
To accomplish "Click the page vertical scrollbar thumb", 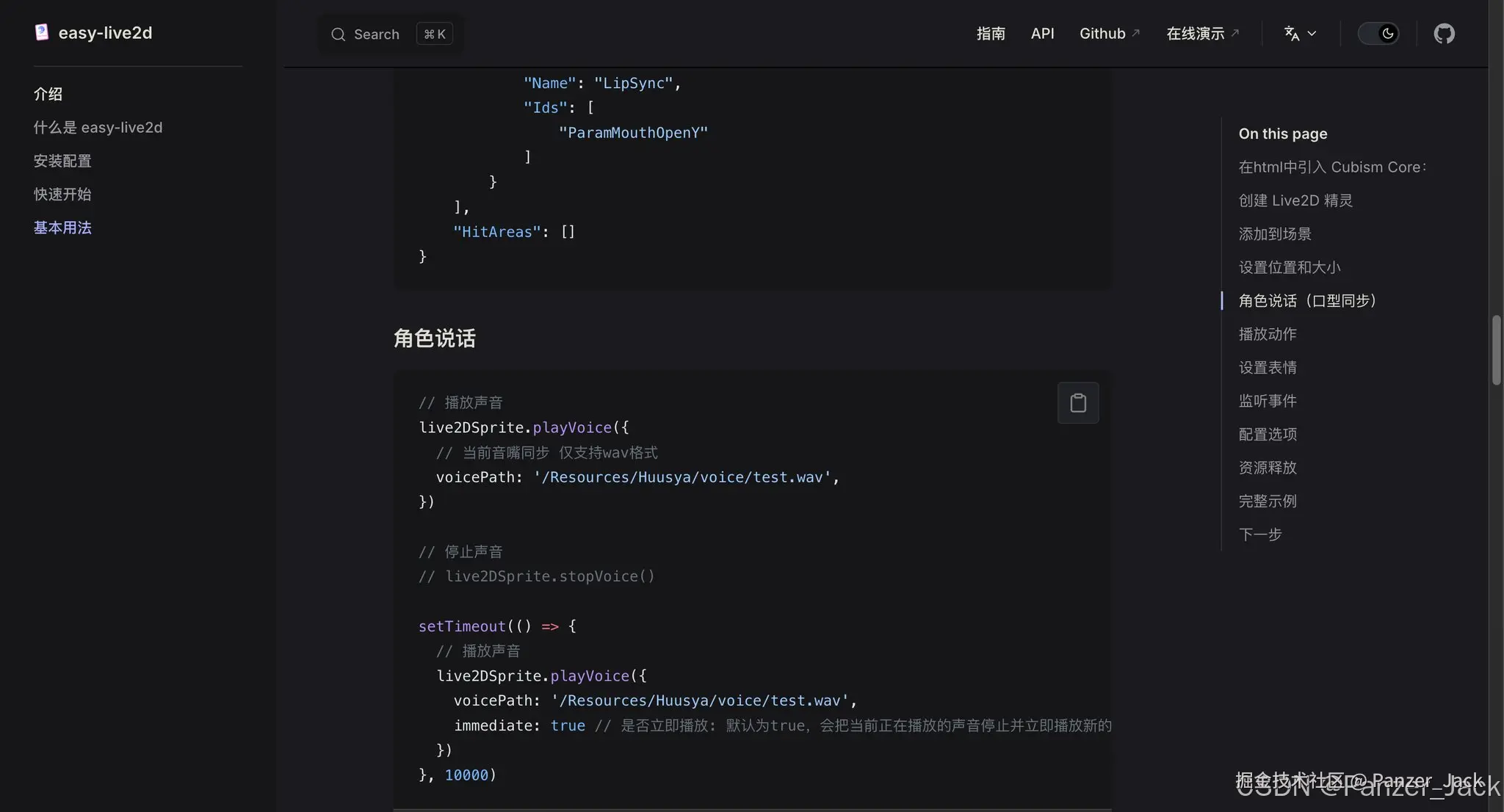I will click(1496, 350).
